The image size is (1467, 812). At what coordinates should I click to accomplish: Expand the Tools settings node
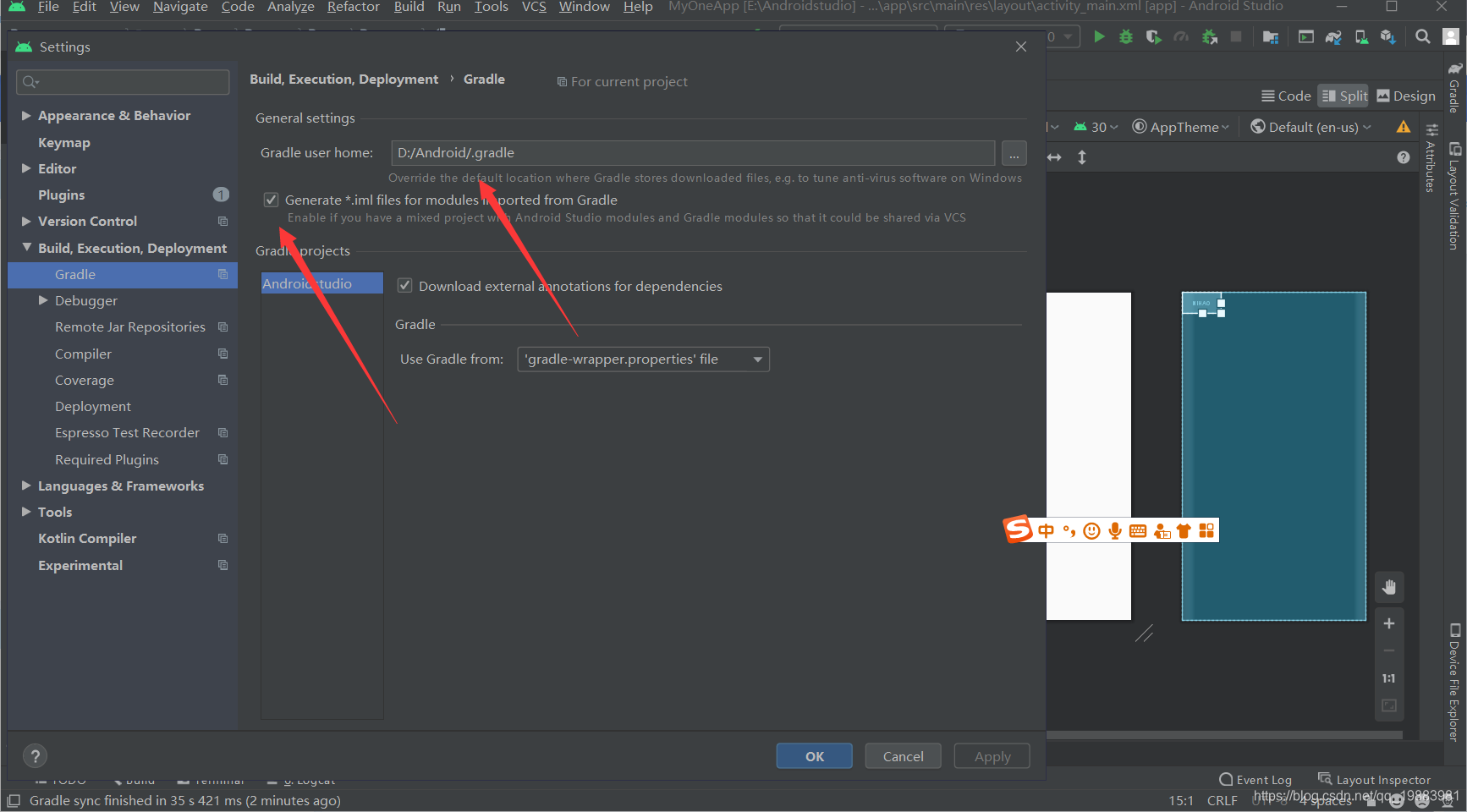pyautogui.click(x=26, y=512)
